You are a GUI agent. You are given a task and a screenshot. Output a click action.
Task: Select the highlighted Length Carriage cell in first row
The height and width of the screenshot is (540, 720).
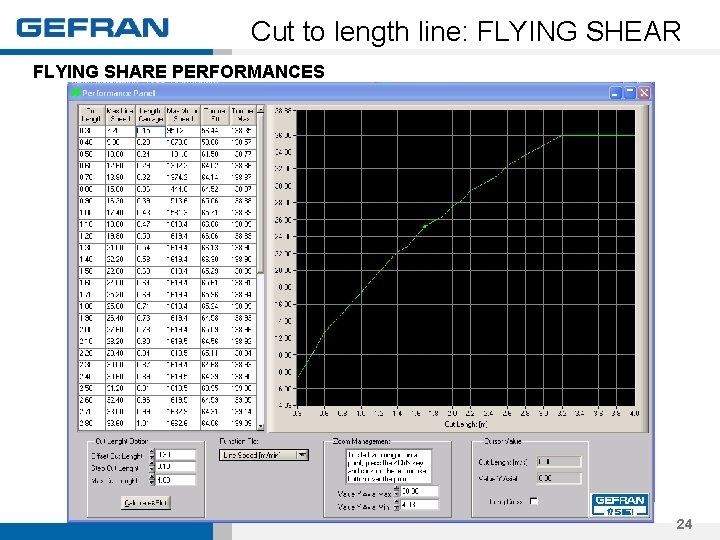pos(151,131)
